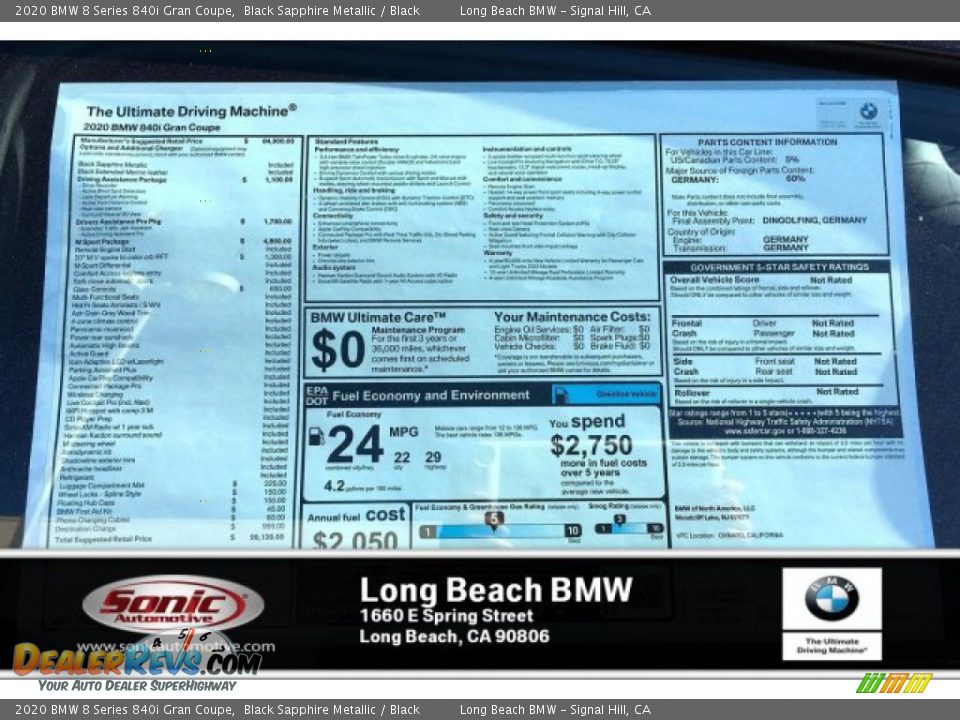Click 'DINGOLFING, GERMANY' final assembly point

[x=814, y=220]
